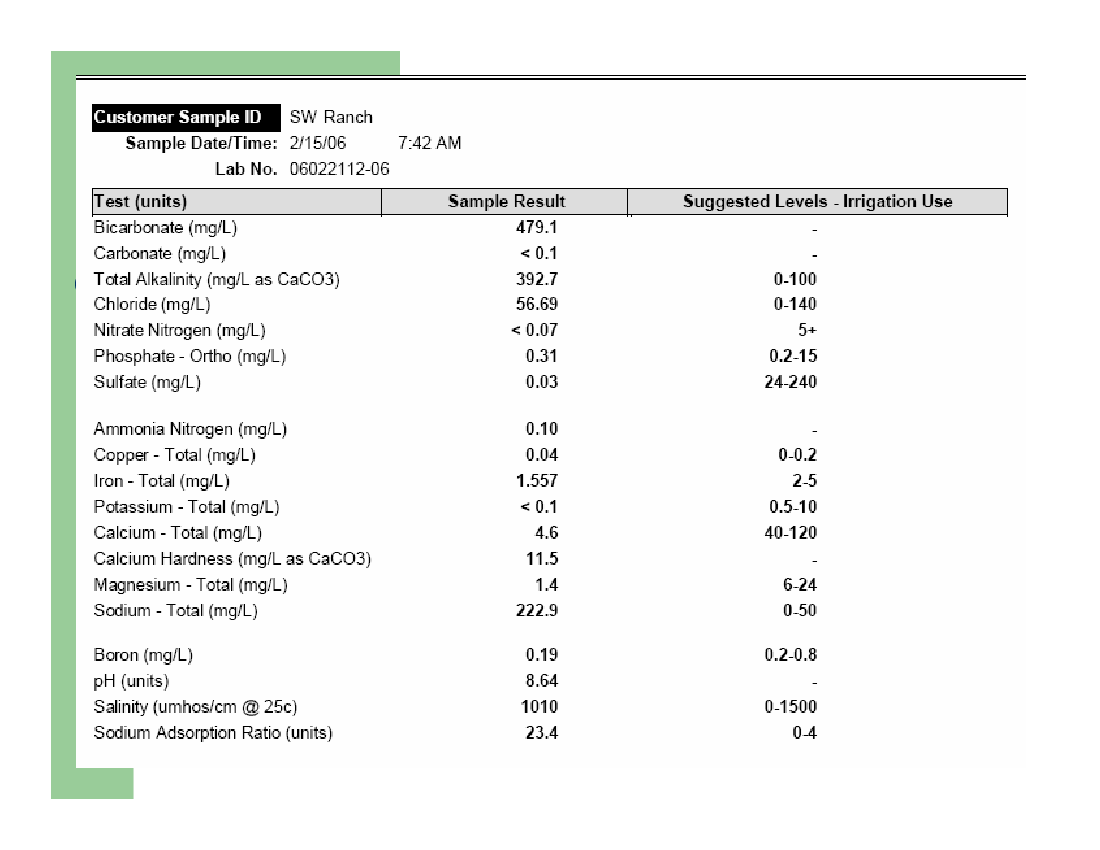Select the Boron (mg/L) row label
This screenshot has height=850, width=1100.
(143, 655)
